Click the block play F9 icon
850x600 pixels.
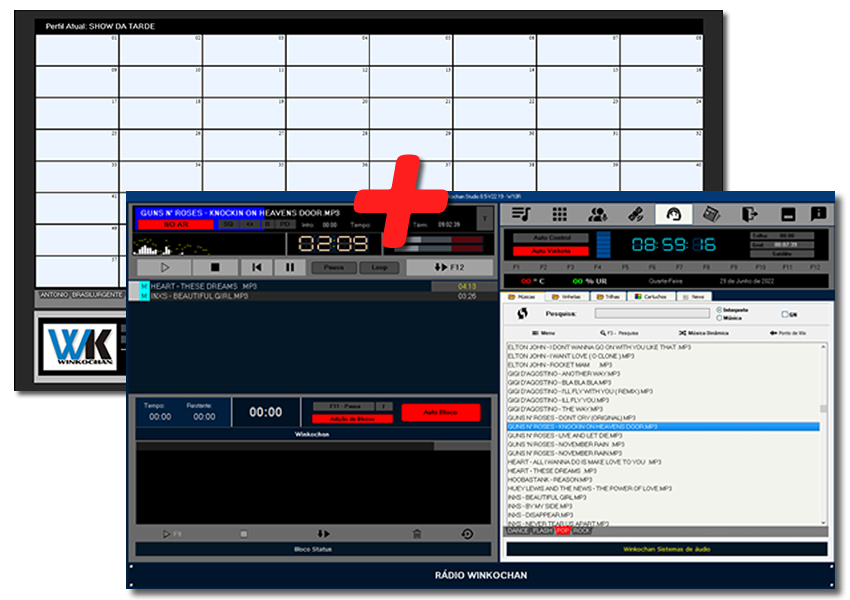click(171, 534)
